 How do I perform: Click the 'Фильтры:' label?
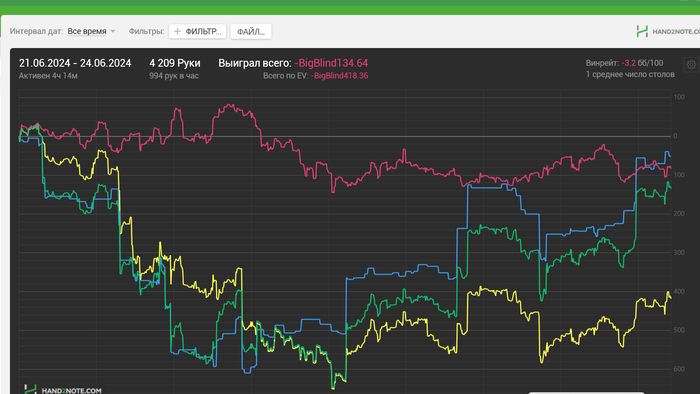pyautogui.click(x=146, y=31)
